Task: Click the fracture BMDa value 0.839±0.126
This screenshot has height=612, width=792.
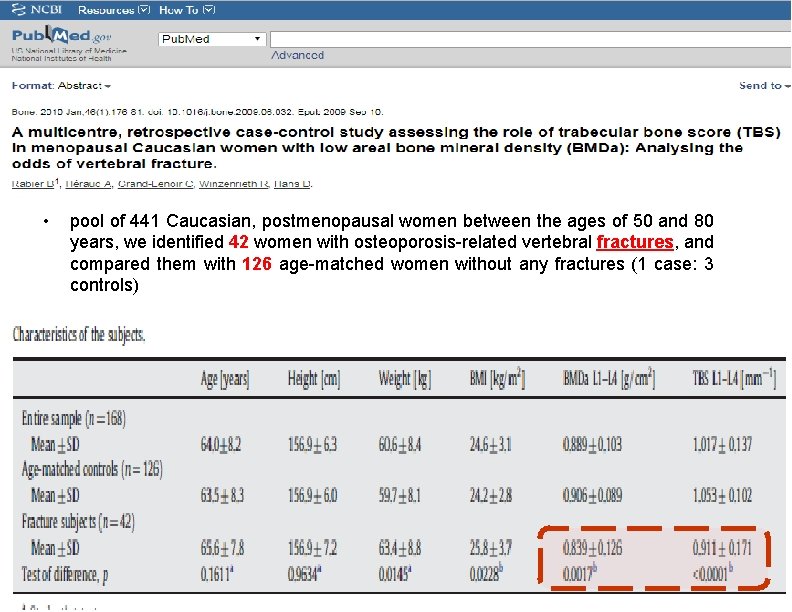Action: [592, 548]
